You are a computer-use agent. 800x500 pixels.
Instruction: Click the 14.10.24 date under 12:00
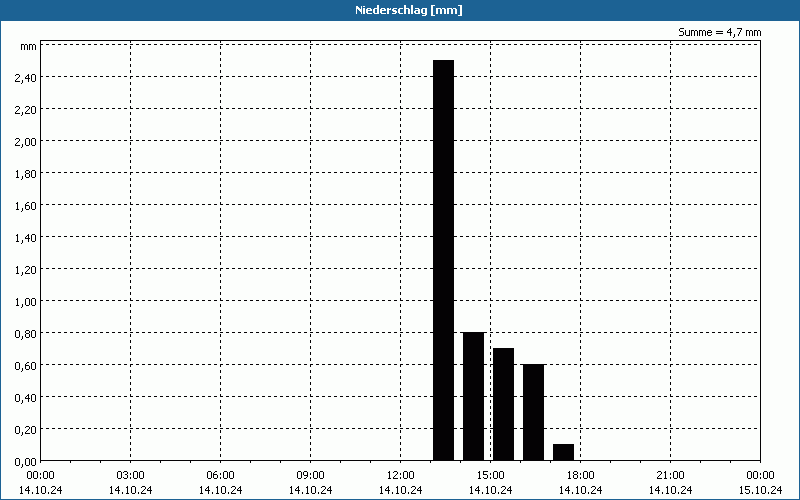401,490
